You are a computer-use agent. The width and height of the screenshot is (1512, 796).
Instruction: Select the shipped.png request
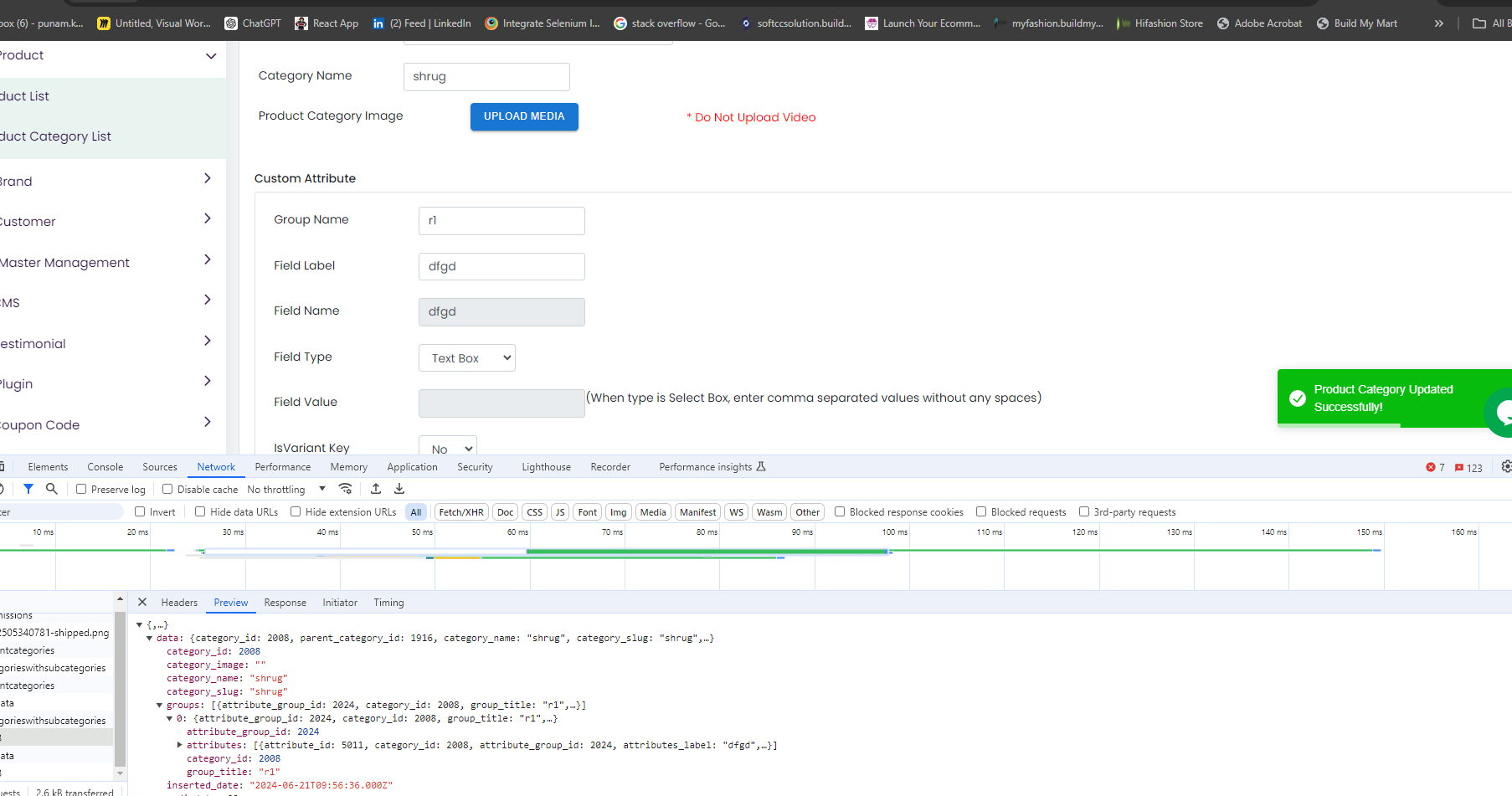coord(56,633)
